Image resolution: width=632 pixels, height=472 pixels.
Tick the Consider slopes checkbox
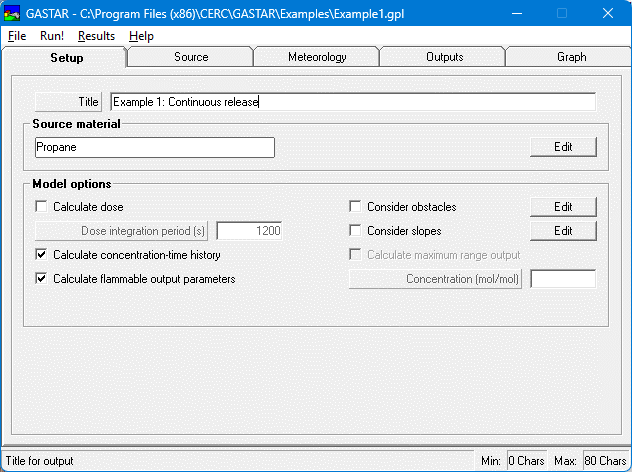[x=355, y=231]
